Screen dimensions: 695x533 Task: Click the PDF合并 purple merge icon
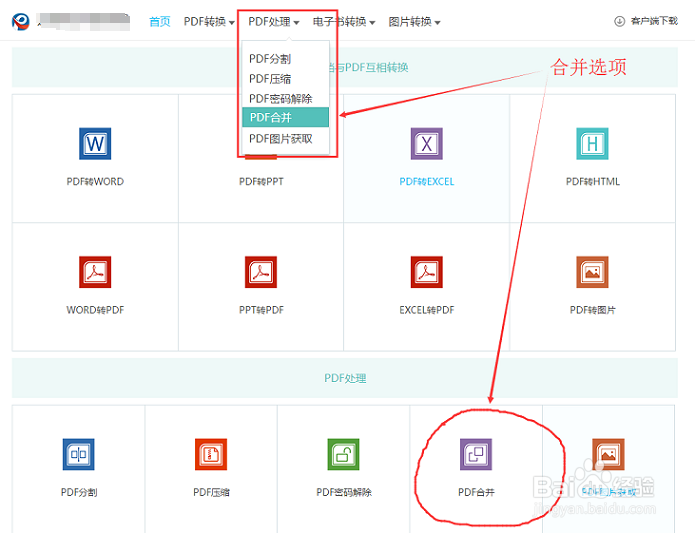coord(476,454)
